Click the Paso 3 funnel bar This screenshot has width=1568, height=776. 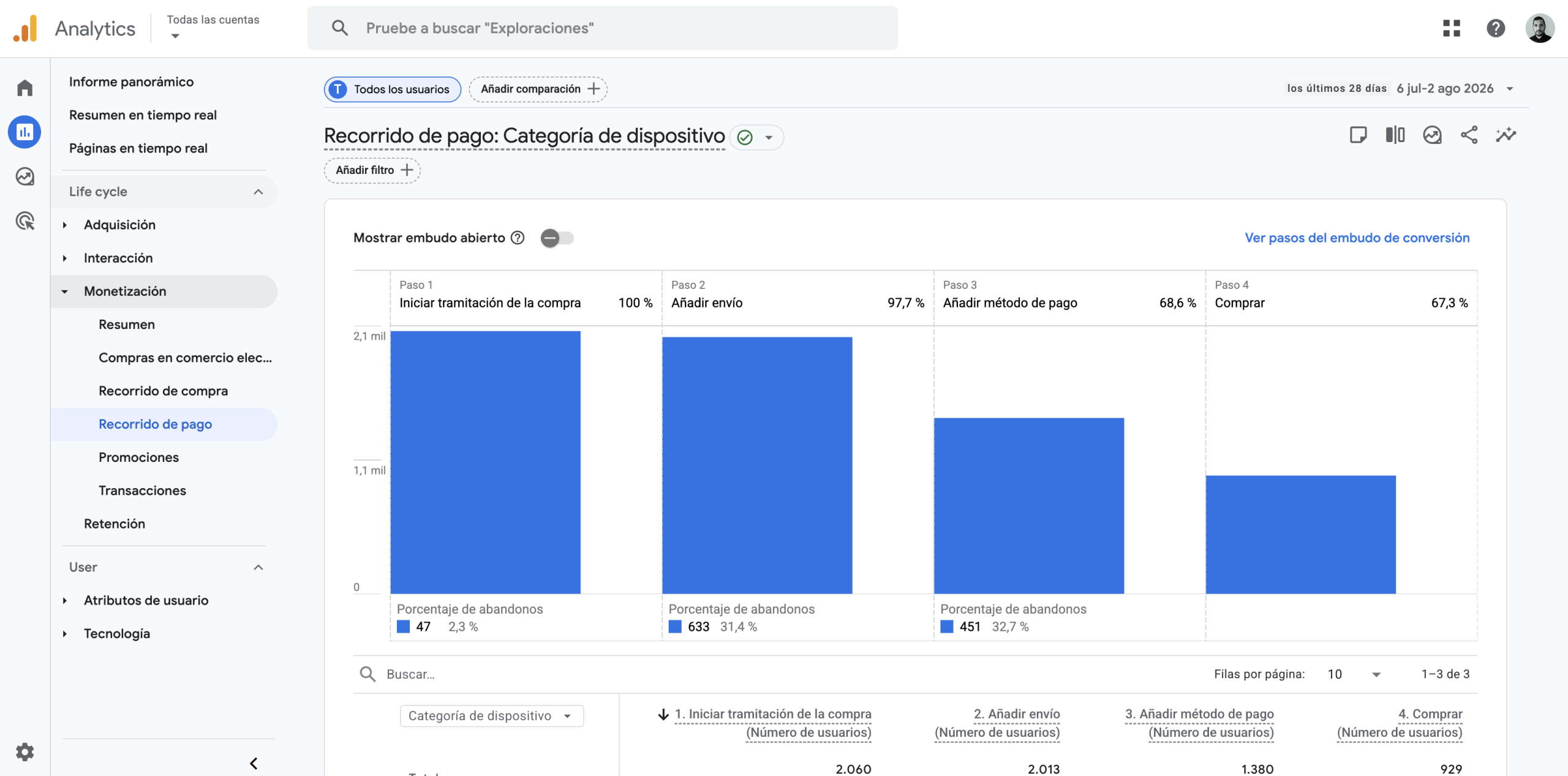click(x=1029, y=506)
